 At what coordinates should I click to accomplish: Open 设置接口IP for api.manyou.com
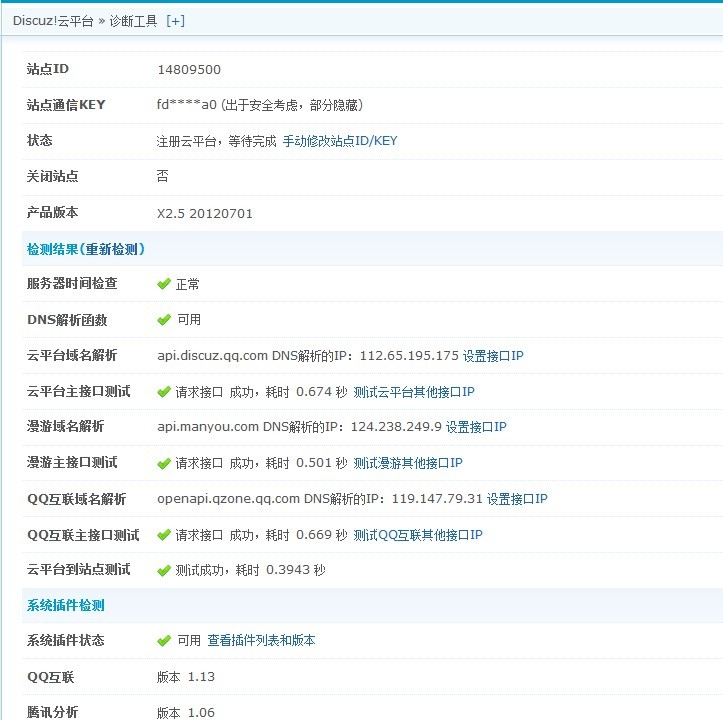tap(476, 427)
